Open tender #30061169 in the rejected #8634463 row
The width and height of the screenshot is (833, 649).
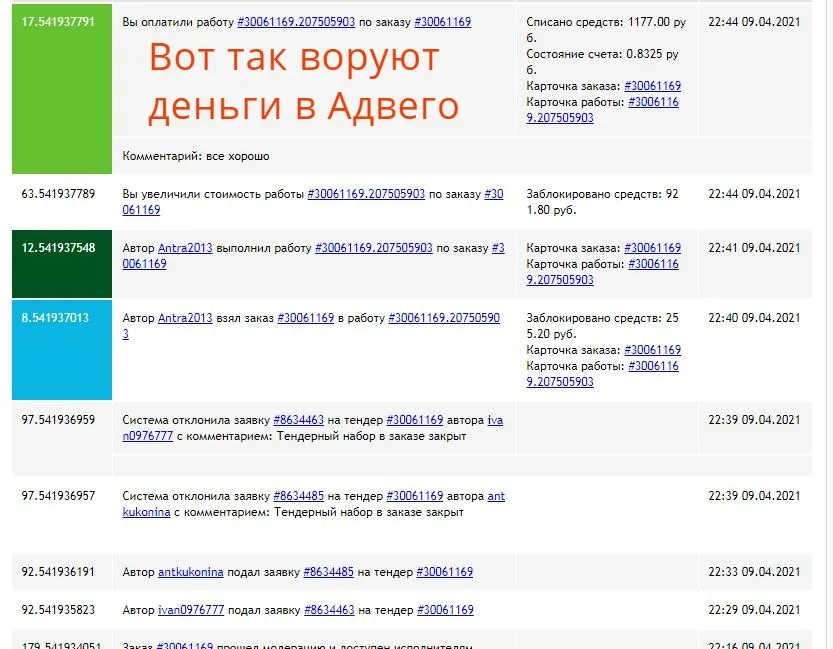point(415,420)
